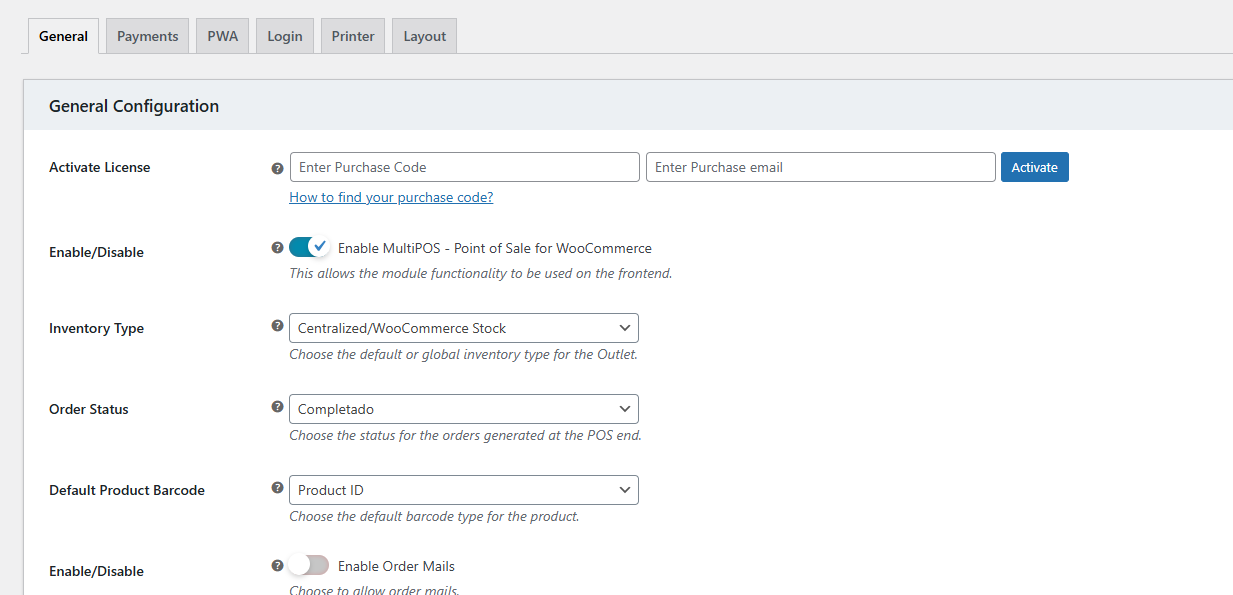Click help icon beside Enable Order Mails
1233x595 pixels.
click(278, 565)
